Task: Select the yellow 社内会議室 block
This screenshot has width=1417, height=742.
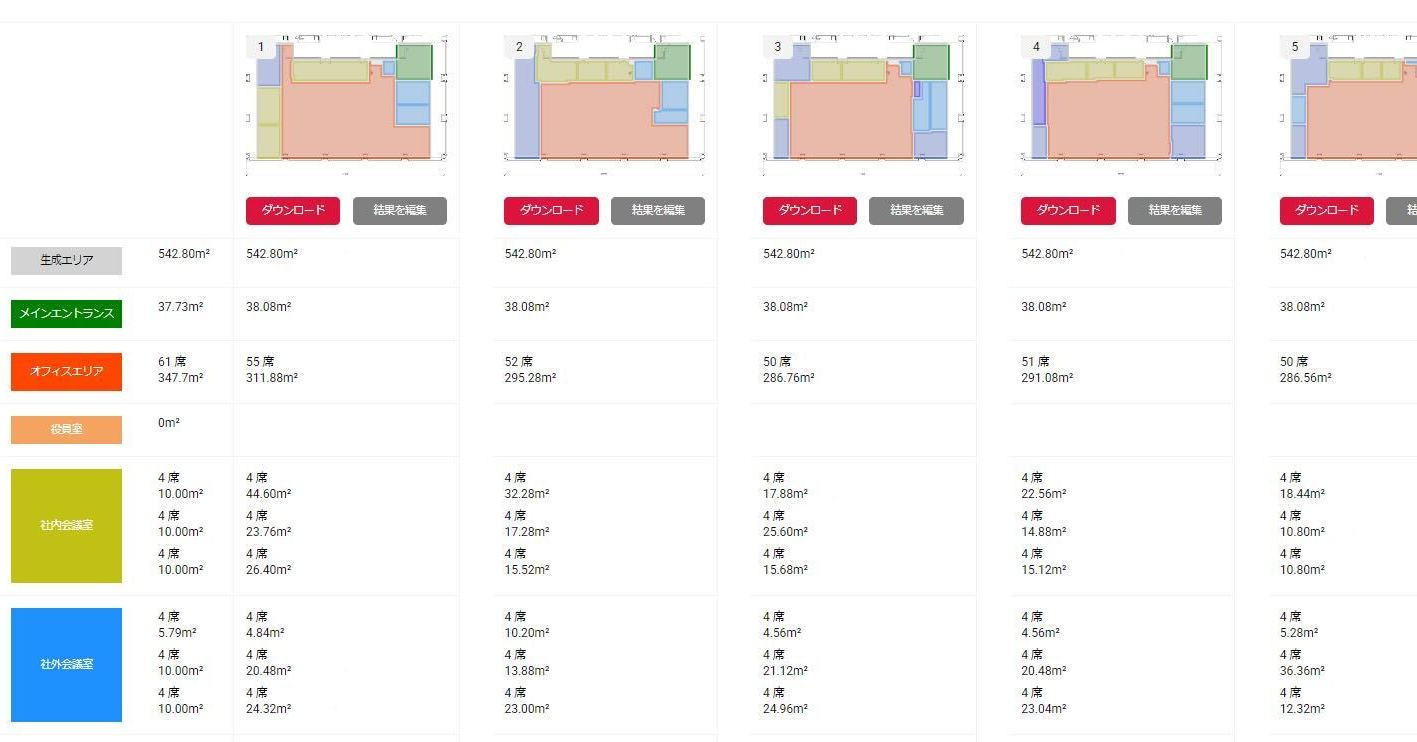Action: [x=66, y=525]
